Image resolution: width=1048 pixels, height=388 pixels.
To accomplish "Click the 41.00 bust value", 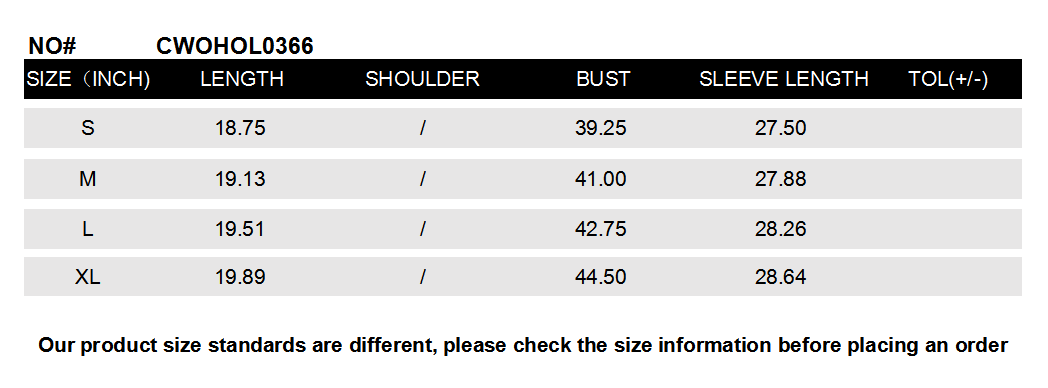I will click(x=601, y=179).
